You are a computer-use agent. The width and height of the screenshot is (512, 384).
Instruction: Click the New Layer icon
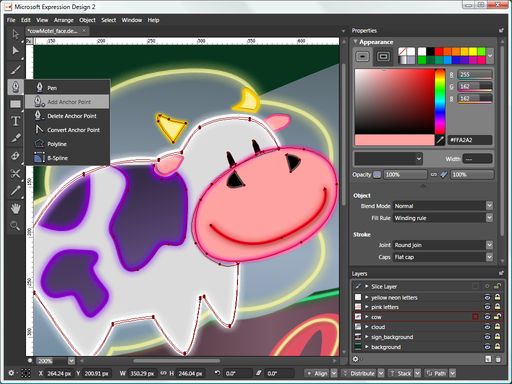tap(488, 359)
